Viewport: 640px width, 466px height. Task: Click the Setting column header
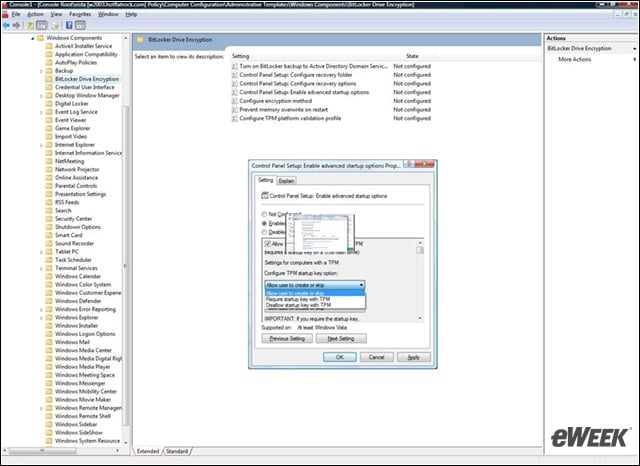(x=310, y=56)
